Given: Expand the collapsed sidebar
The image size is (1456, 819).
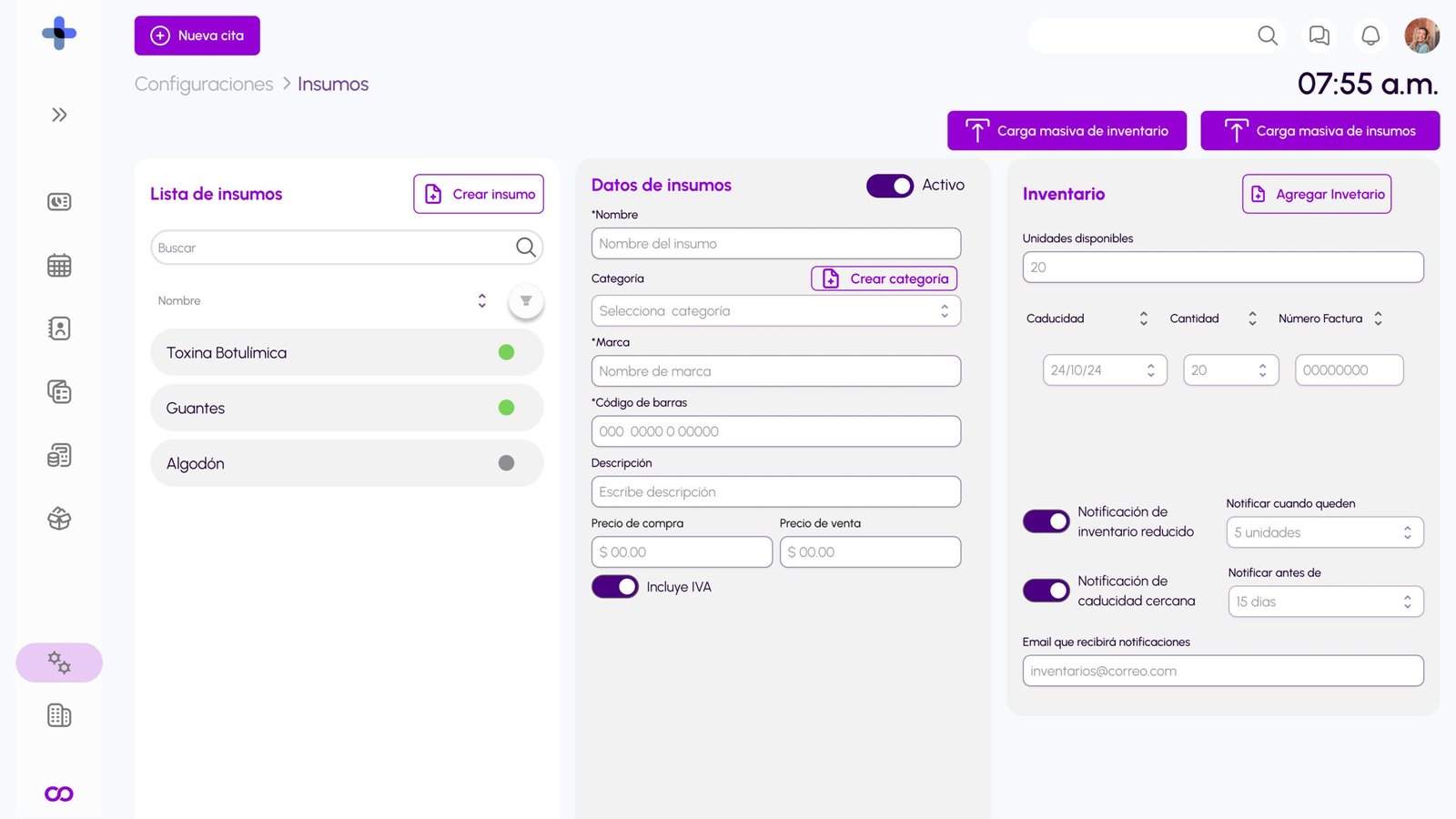Looking at the screenshot, I should pyautogui.click(x=58, y=114).
